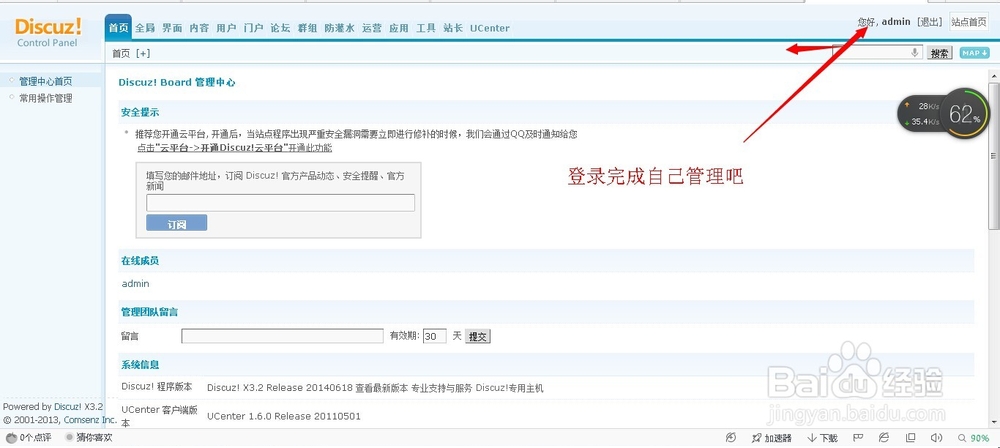
Task: Click the browser mode switch icon in status bar
Action: click(884, 438)
